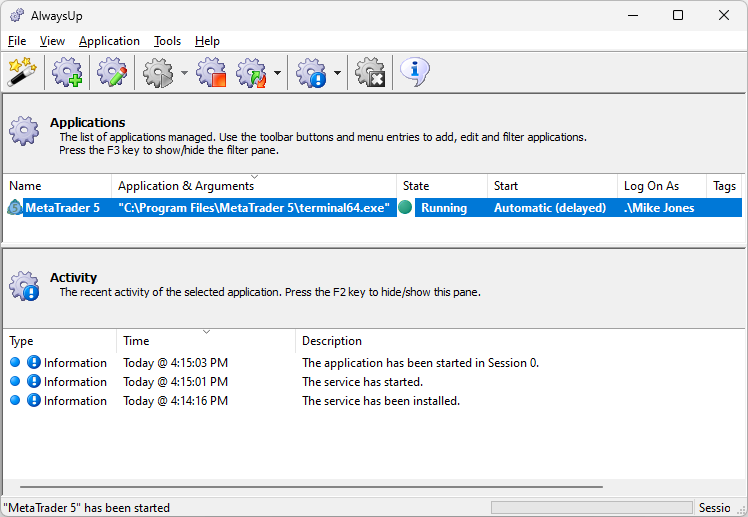This screenshot has height=517, width=748.
Task: Open the About info speech bubble icon
Action: [415, 72]
